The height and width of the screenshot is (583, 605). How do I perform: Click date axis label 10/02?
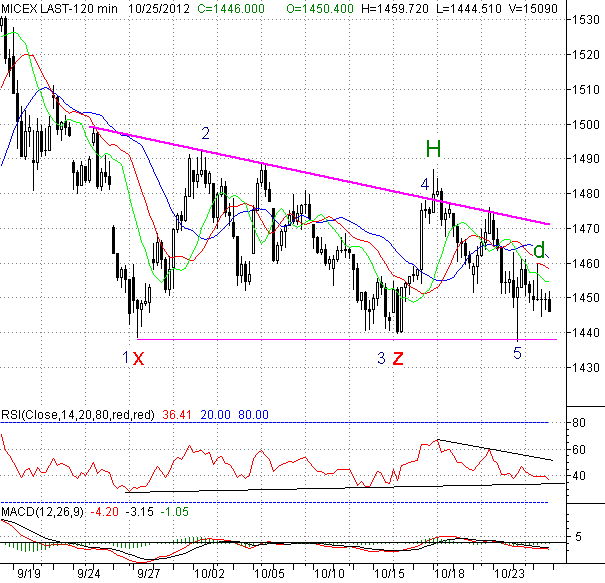(x=209, y=573)
